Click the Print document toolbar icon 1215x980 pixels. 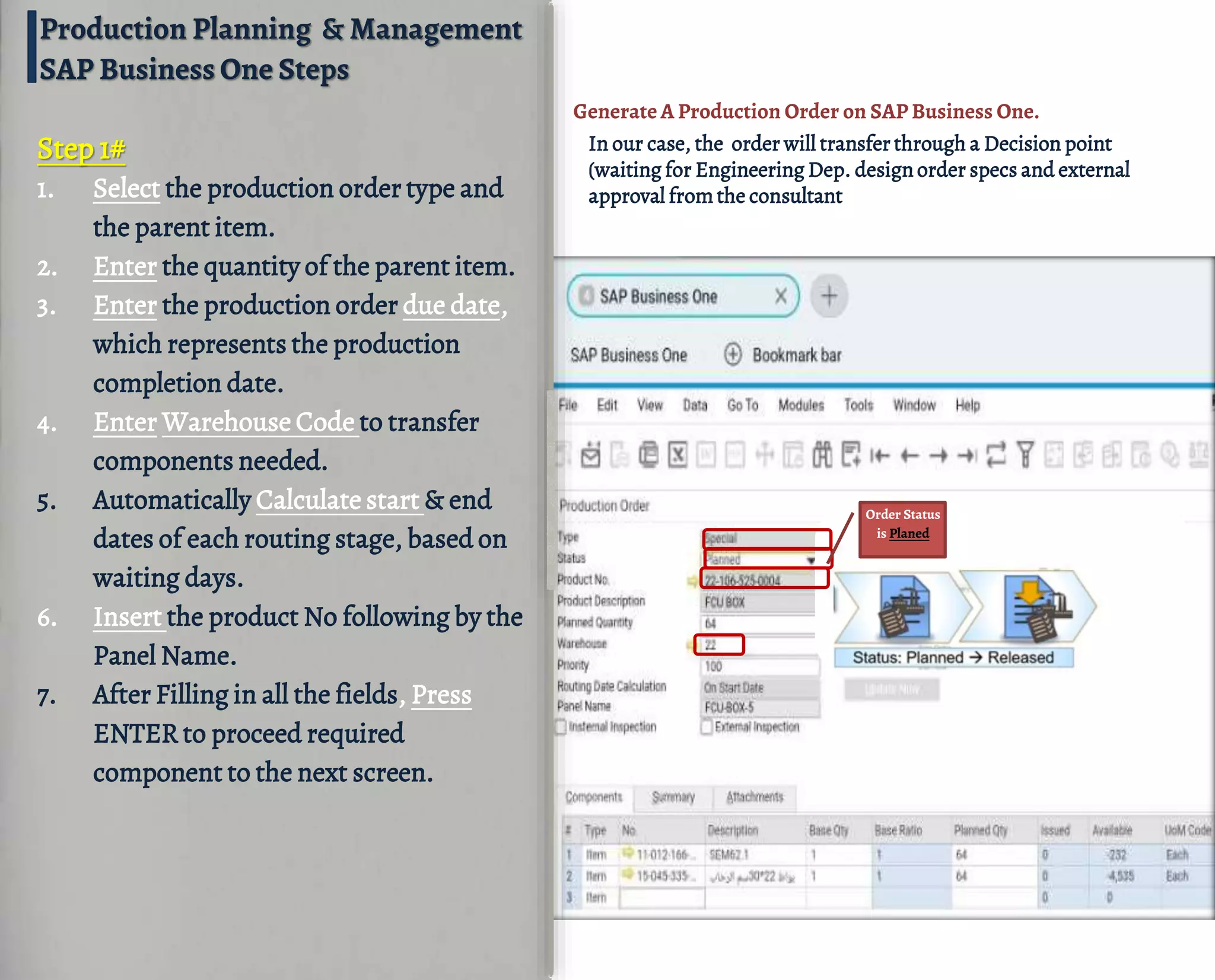tap(648, 456)
